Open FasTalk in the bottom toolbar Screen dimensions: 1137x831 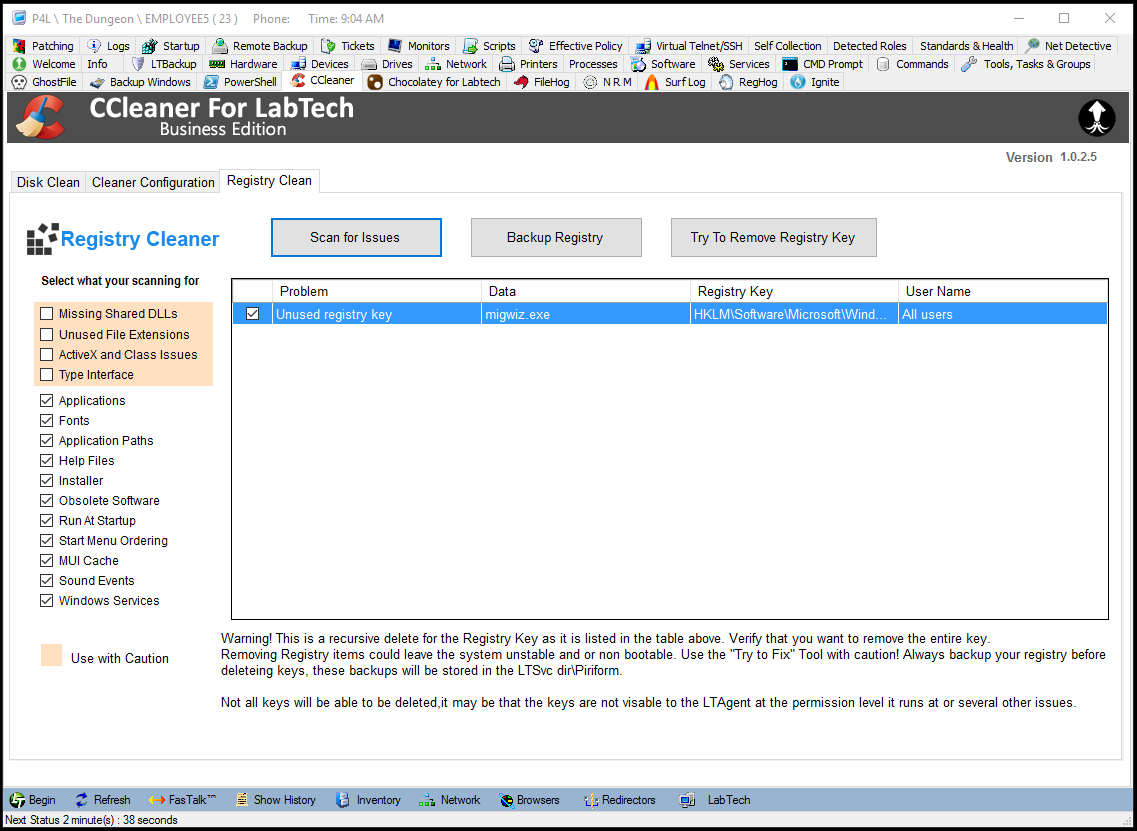(182, 800)
